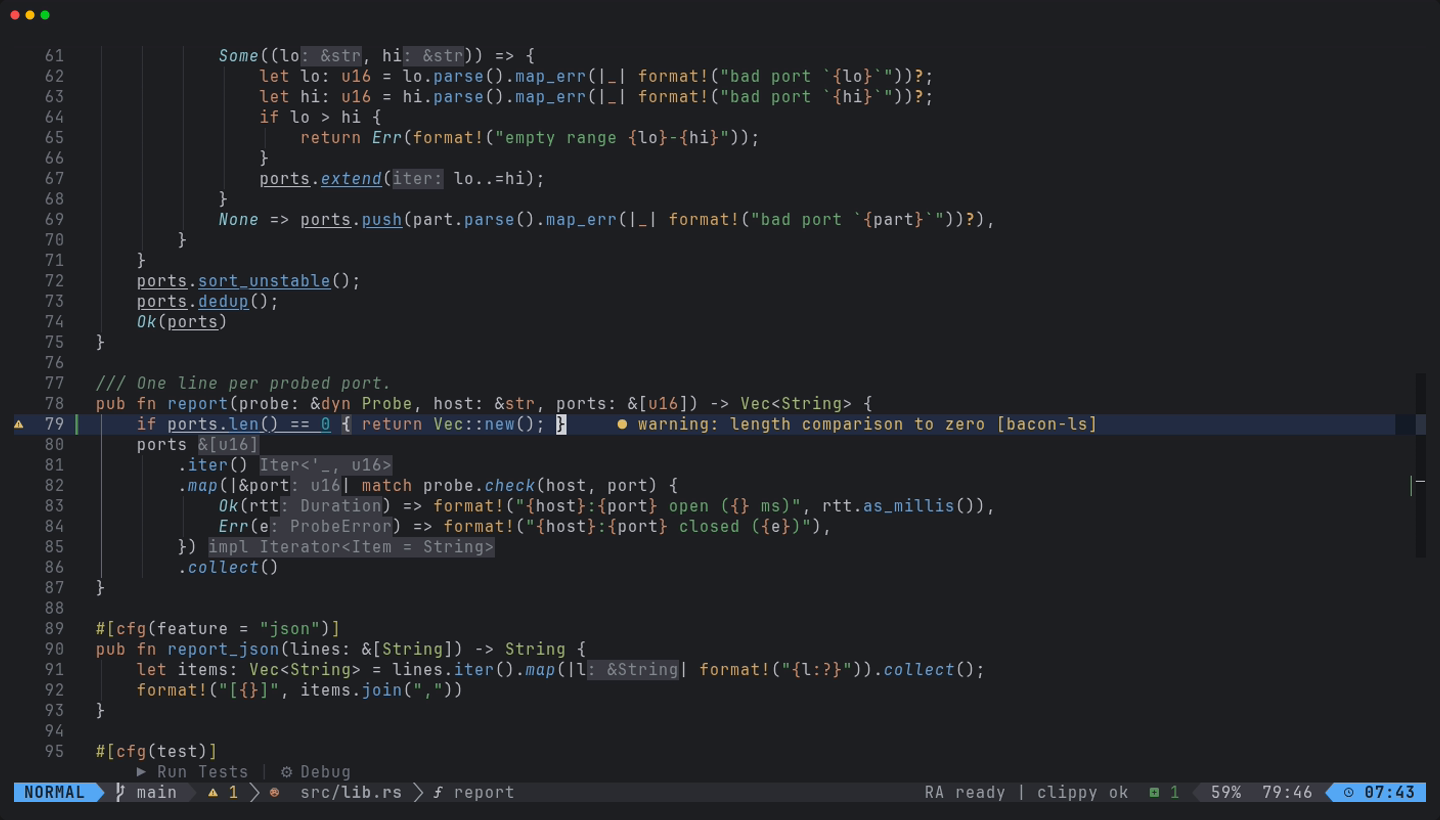Image resolution: width=1440 pixels, height=820 pixels.
Task: Click the length comparison to zero warning message
Action: 867,424
